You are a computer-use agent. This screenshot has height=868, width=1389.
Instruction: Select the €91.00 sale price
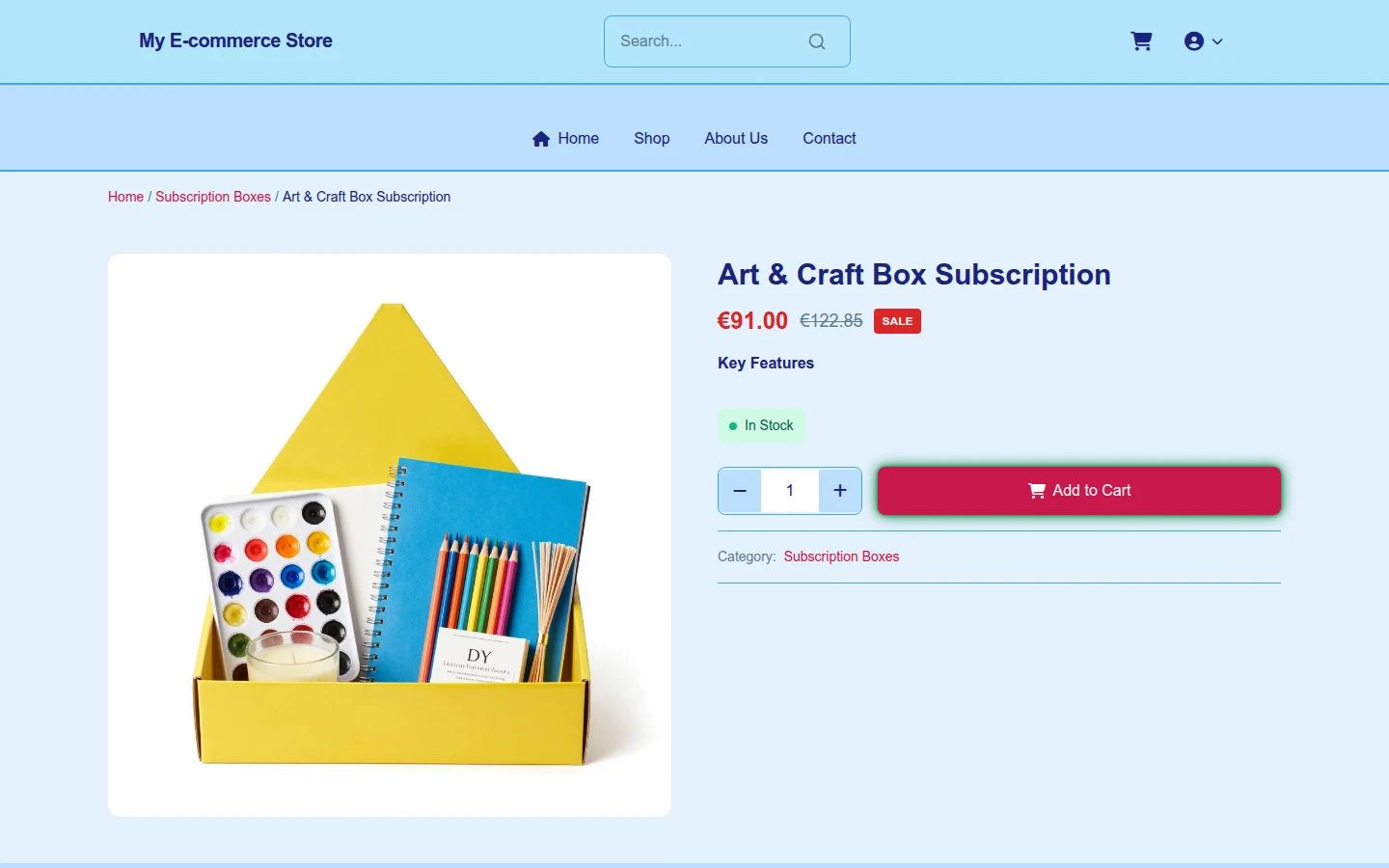[752, 320]
